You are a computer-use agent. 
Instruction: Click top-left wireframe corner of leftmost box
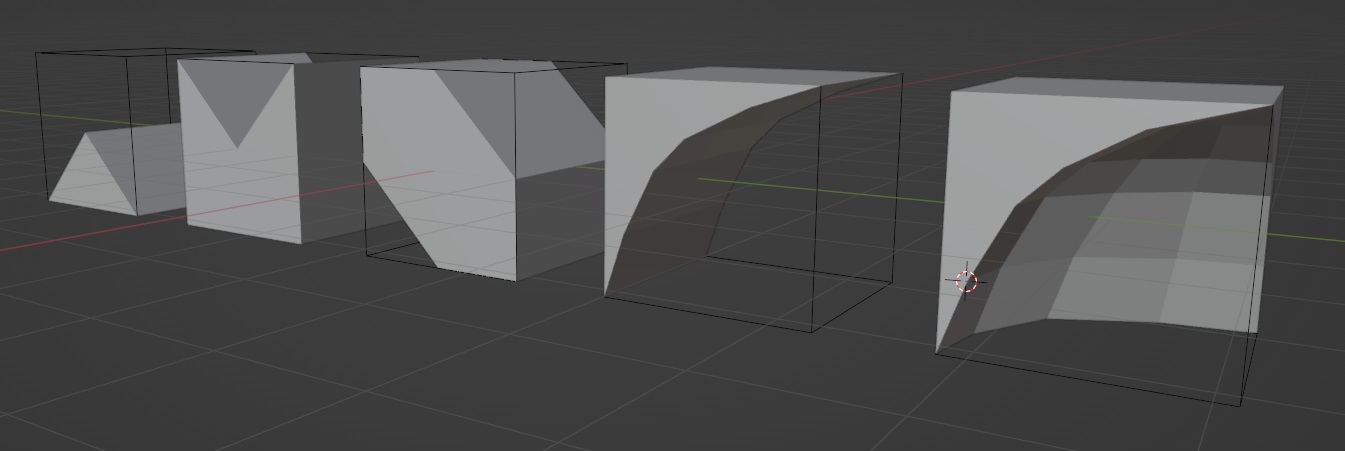(37, 53)
